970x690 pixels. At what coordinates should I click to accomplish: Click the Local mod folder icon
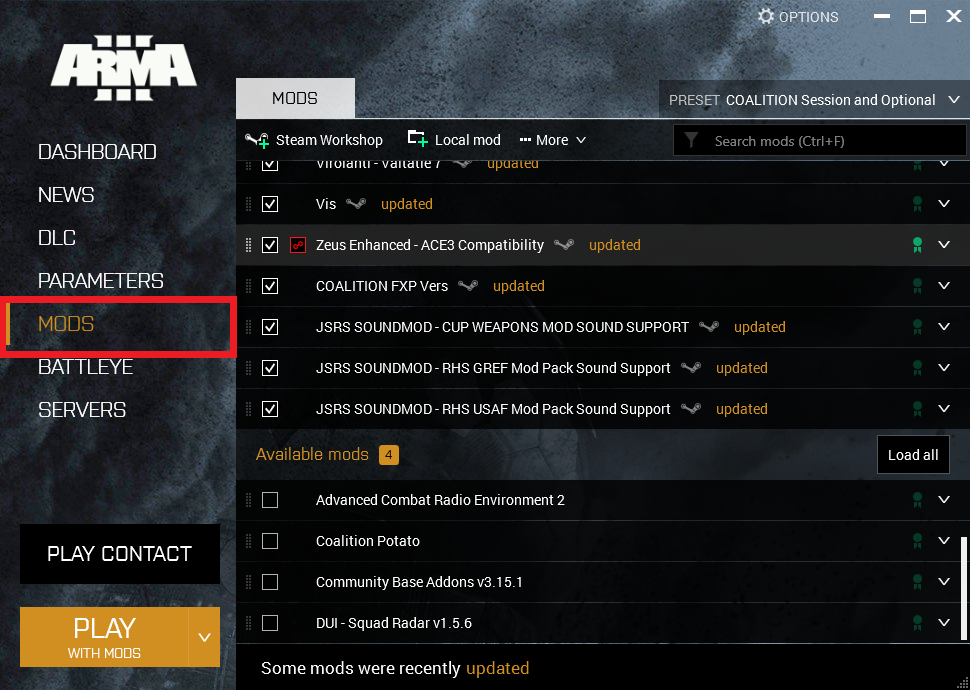point(417,139)
